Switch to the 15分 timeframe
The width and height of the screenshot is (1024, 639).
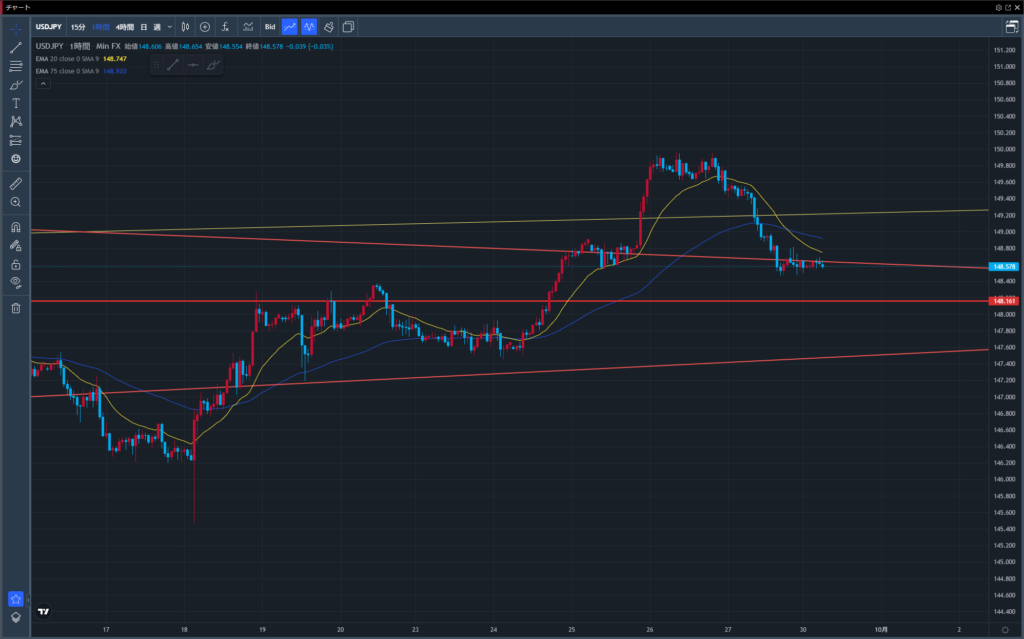point(78,27)
